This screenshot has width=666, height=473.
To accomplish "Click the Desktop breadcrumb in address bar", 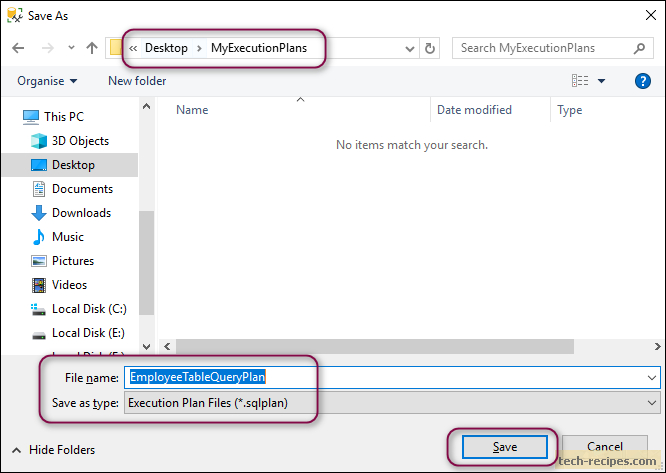I will point(166,48).
